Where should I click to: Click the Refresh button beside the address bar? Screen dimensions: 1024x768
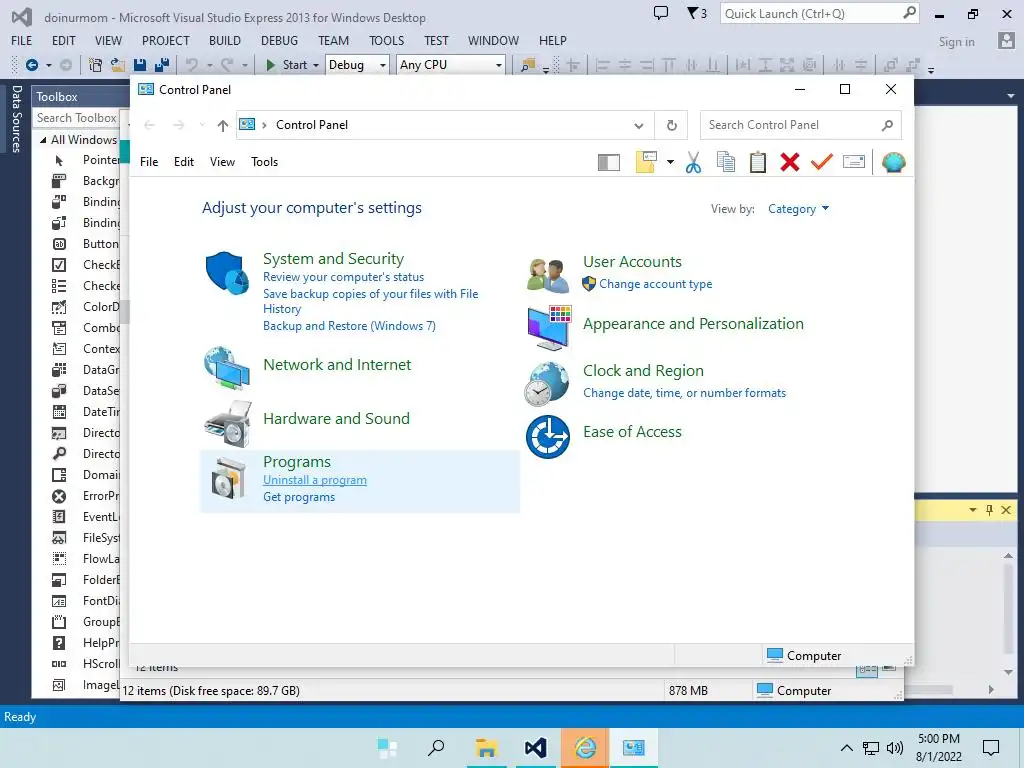671,125
